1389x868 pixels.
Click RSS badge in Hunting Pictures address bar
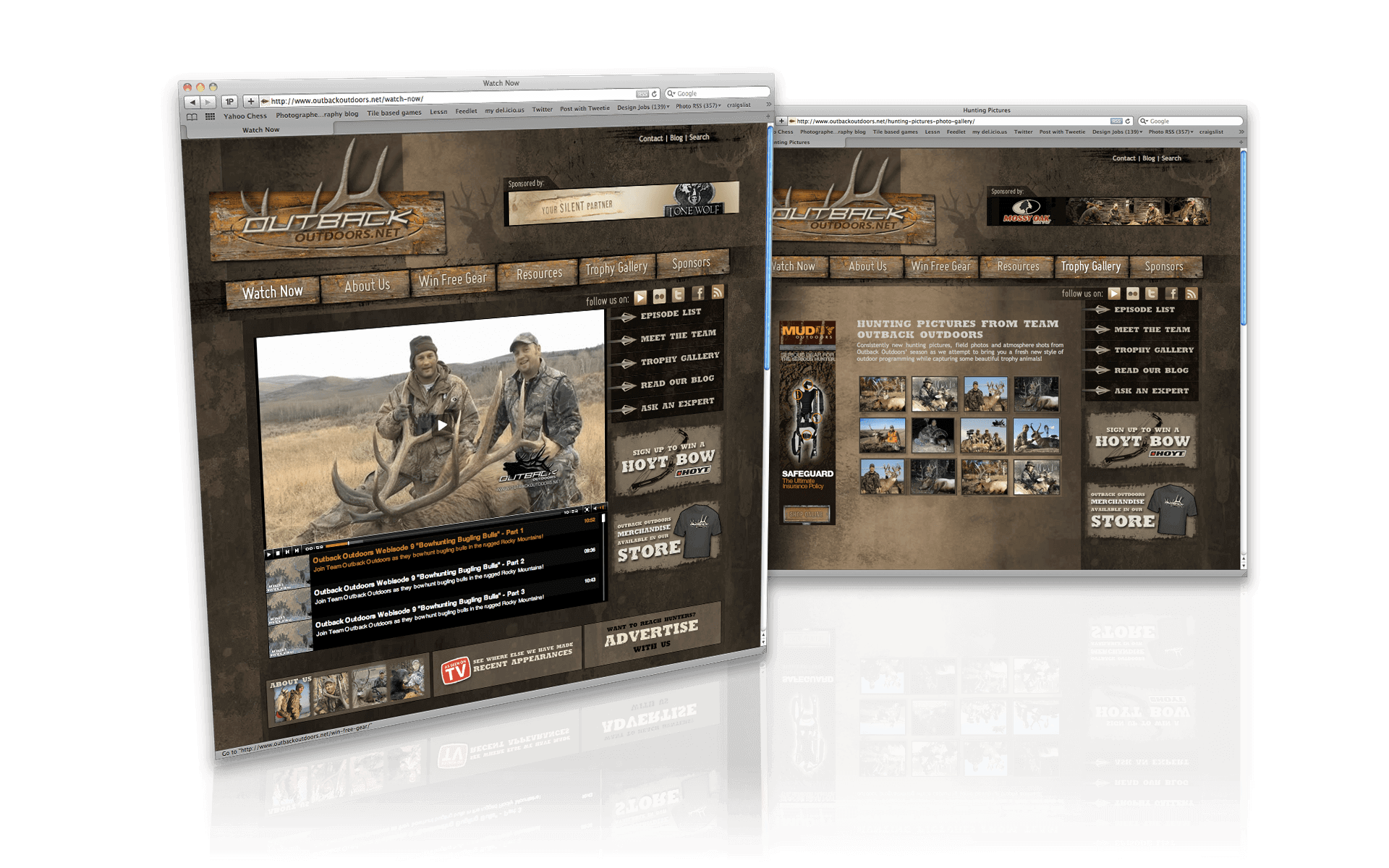coord(1116,121)
